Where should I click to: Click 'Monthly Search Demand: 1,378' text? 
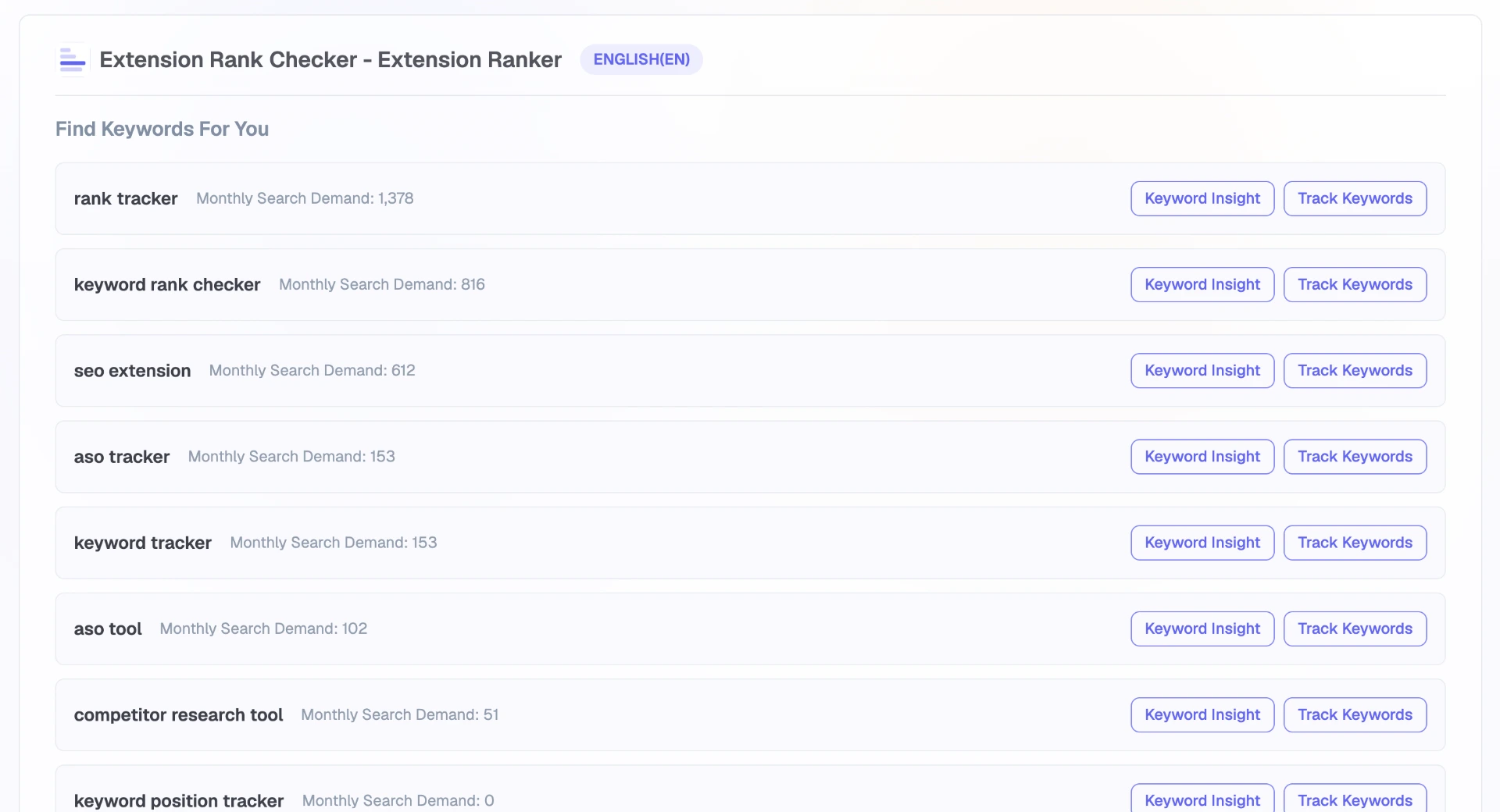tap(305, 198)
